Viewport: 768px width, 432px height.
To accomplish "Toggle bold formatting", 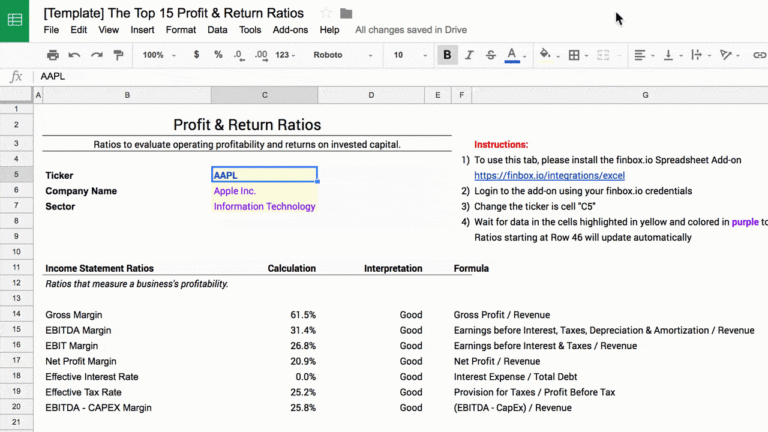I will pyautogui.click(x=447, y=55).
